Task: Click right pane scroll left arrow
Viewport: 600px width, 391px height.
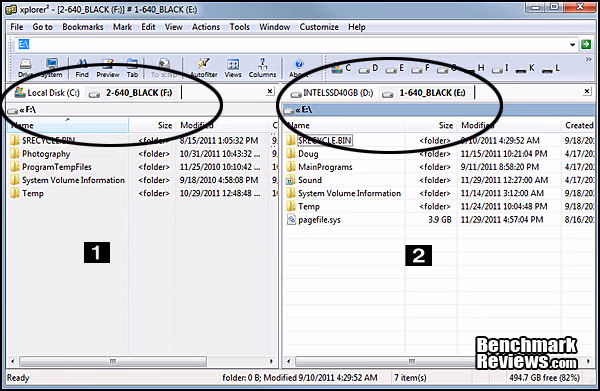Action: (x=289, y=361)
